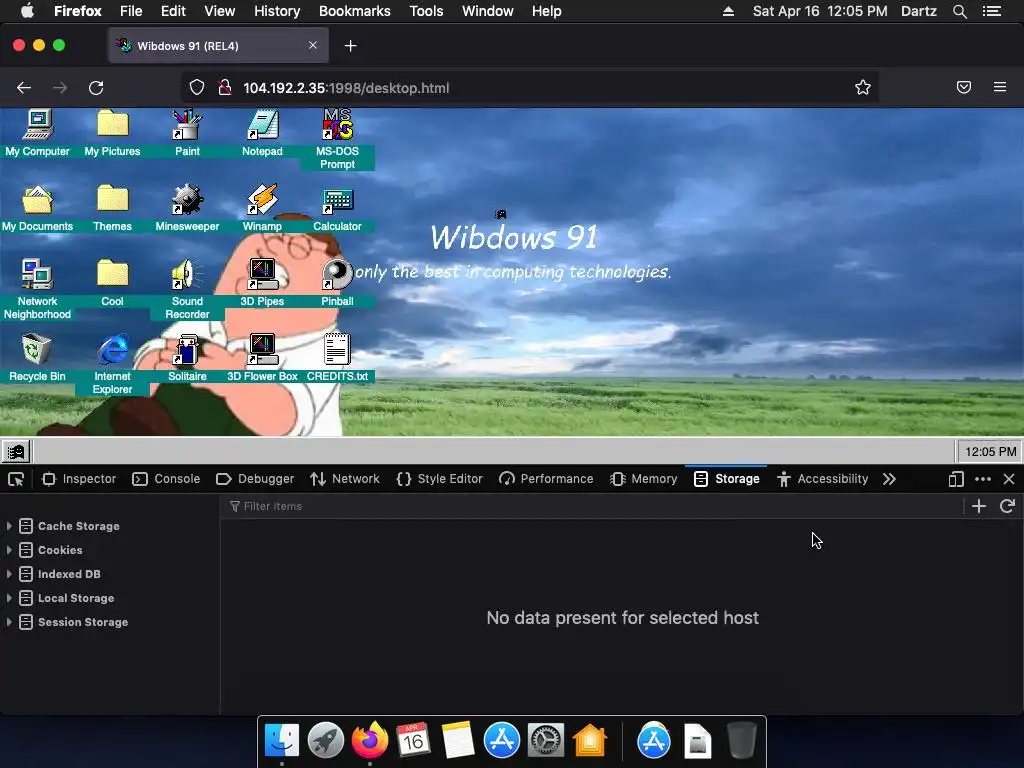Open the Bookmarks menu in menu bar

(x=355, y=11)
